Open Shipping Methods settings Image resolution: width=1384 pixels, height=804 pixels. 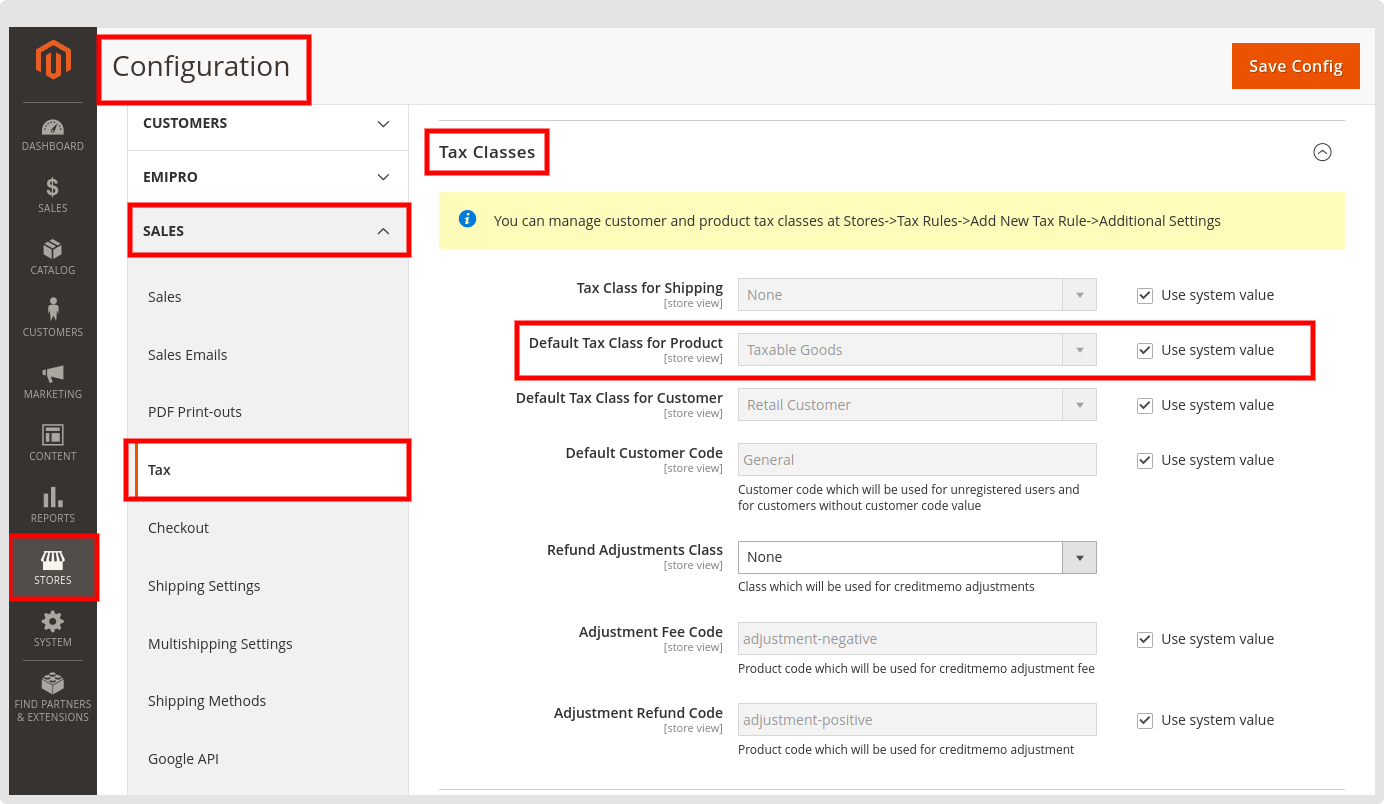click(207, 701)
